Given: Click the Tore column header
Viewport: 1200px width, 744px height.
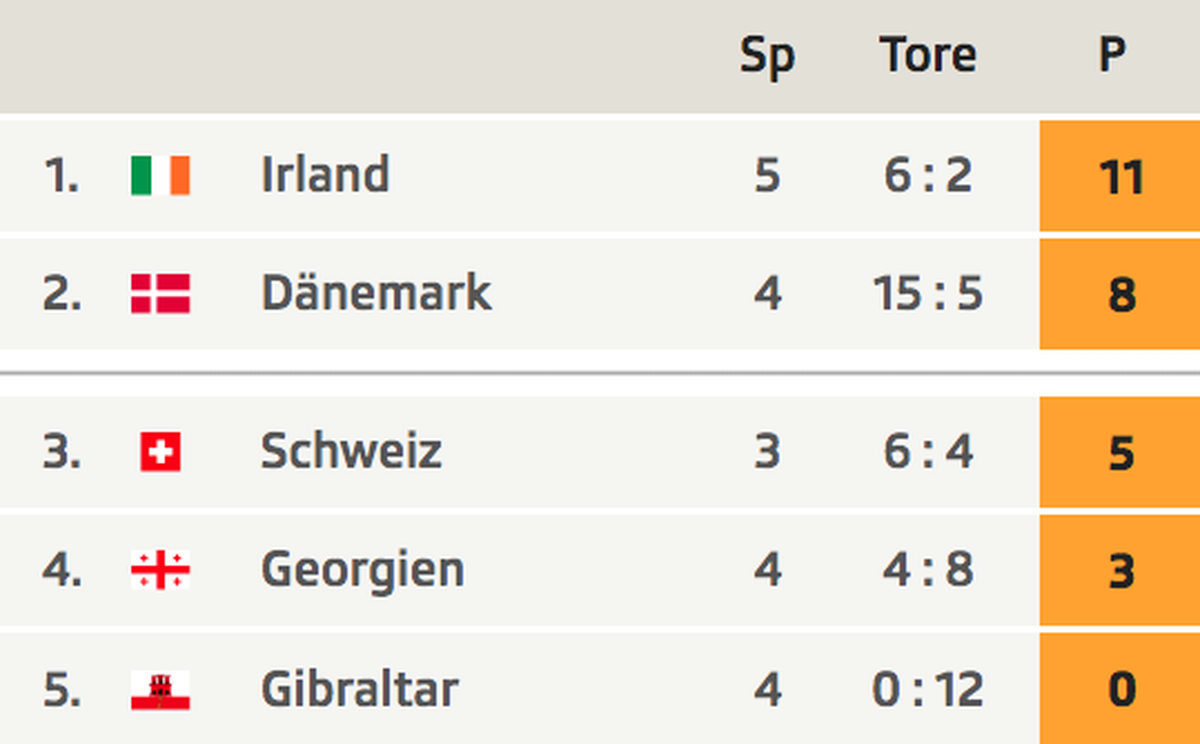Looking at the screenshot, I should (x=928, y=54).
